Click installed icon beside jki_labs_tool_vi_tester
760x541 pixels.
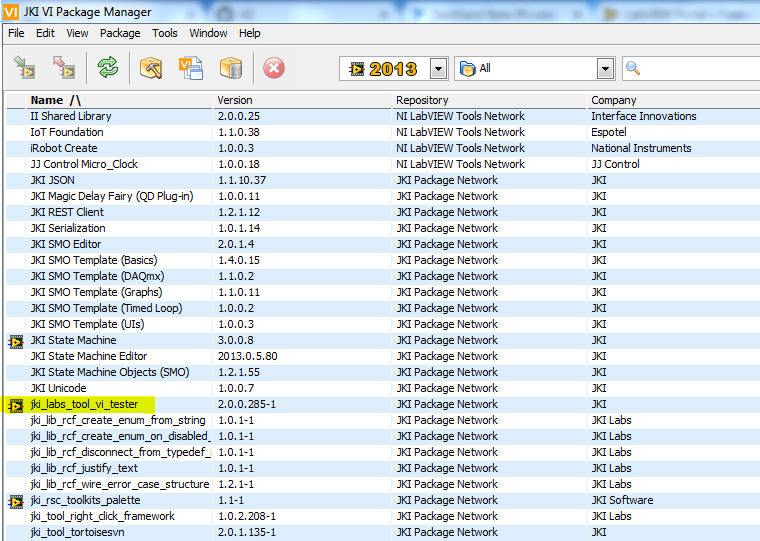16,406
